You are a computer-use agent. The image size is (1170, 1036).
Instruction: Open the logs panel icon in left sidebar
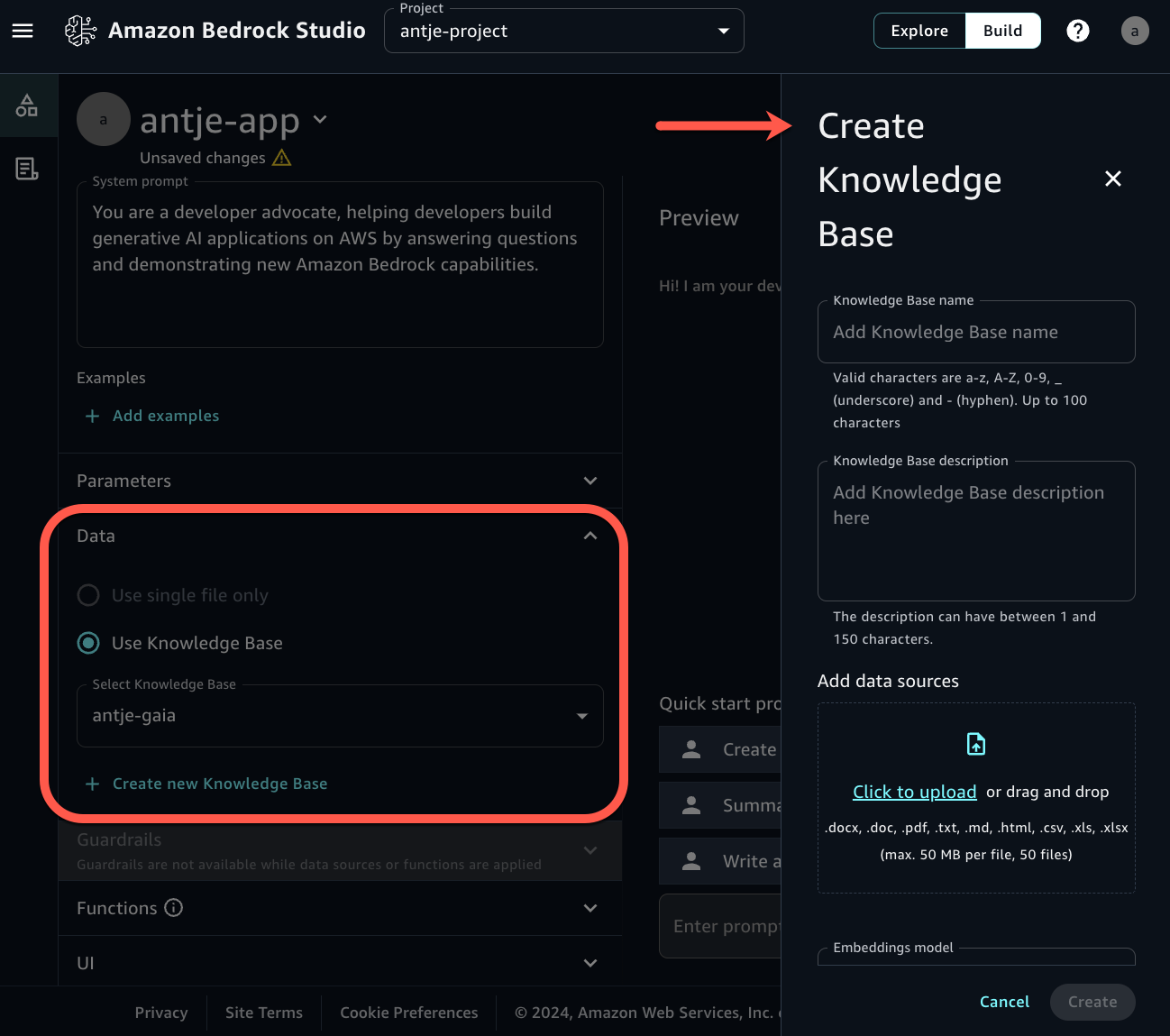coord(27,169)
